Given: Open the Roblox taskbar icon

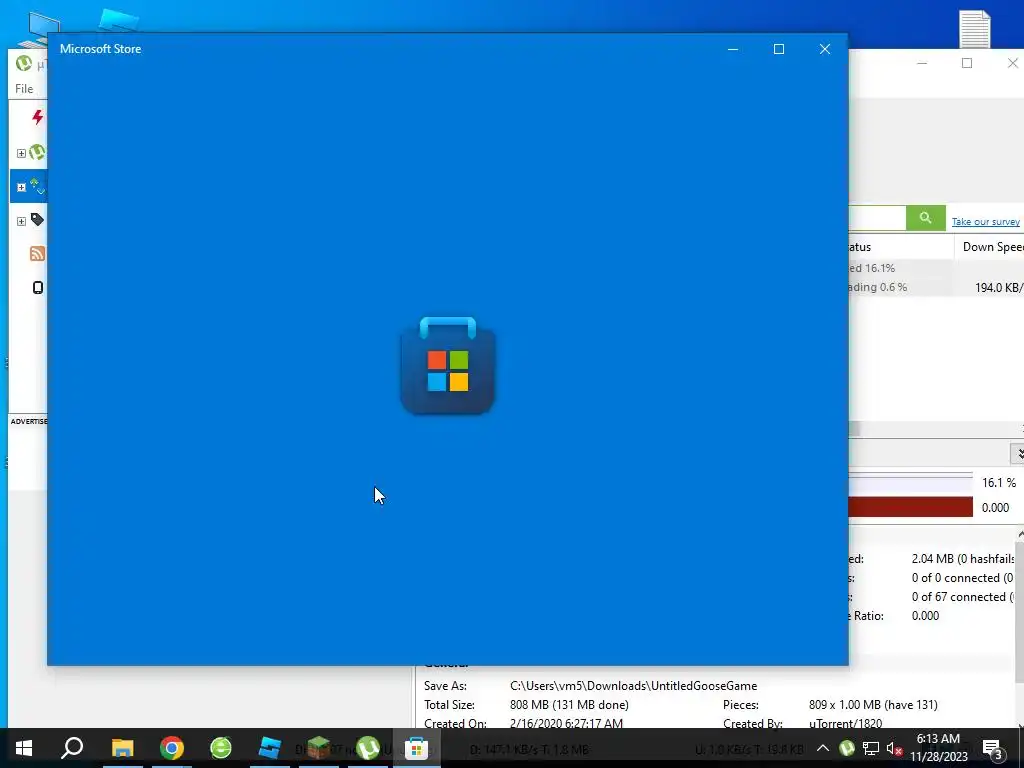Looking at the screenshot, I should click(x=270, y=748).
